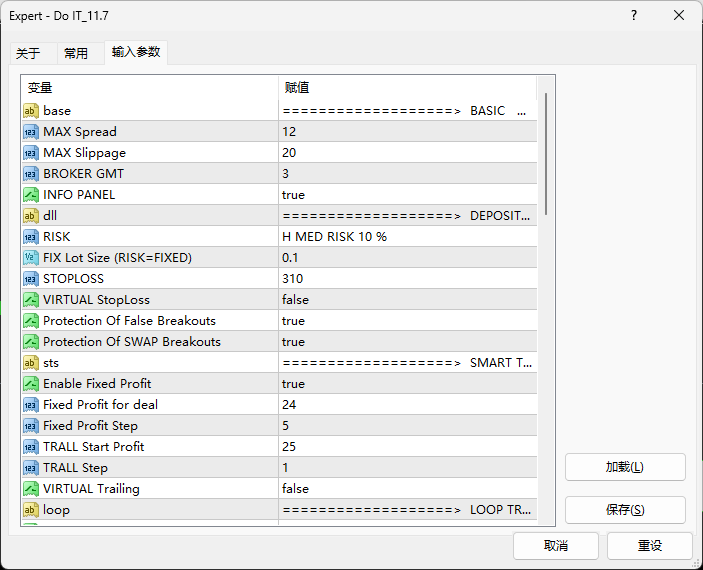Open Protection Of False Breakouts true value
Image resolution: width=703 pixels, height=570 pixels.
point(408,321)
